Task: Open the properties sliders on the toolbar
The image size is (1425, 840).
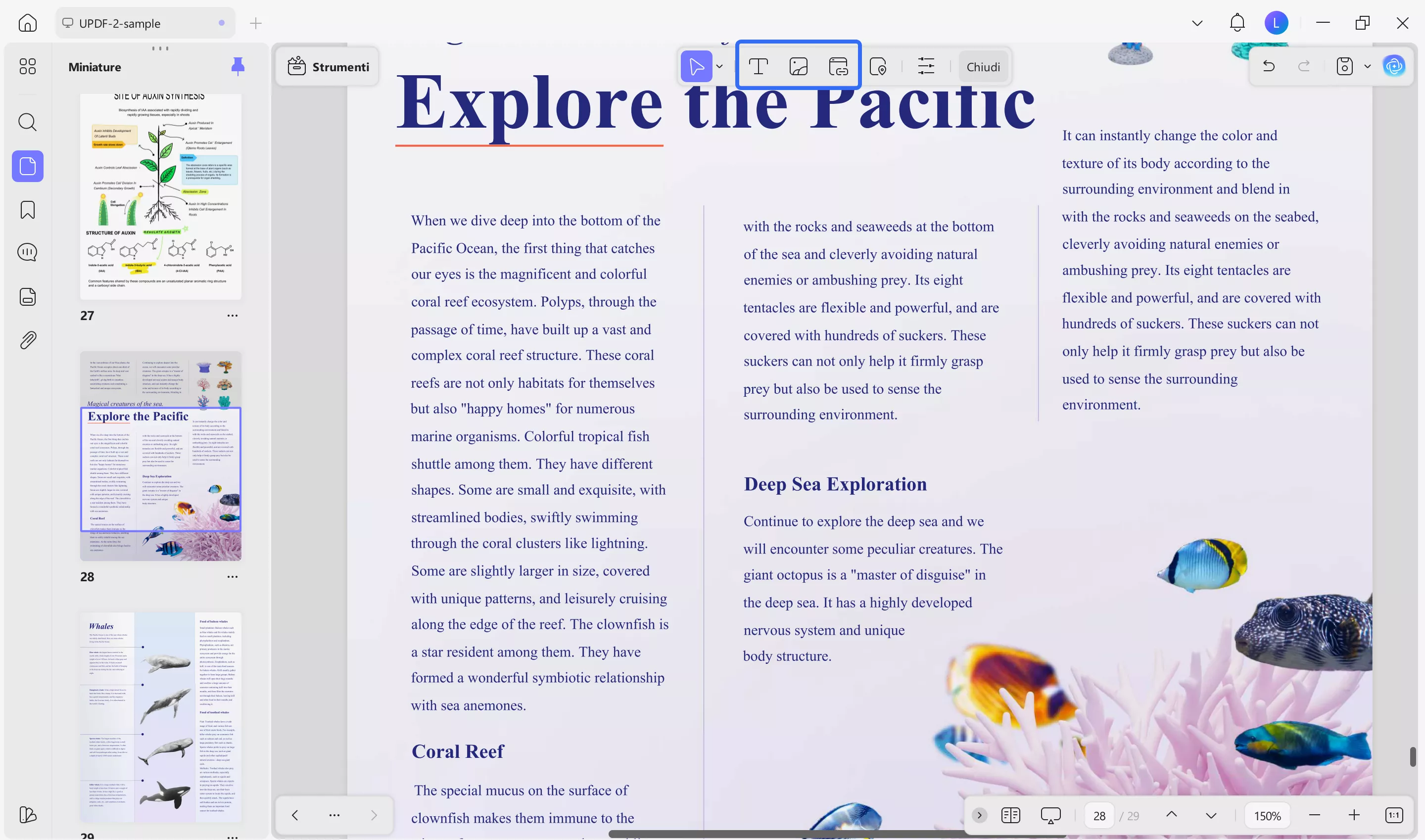Action: 926,66
